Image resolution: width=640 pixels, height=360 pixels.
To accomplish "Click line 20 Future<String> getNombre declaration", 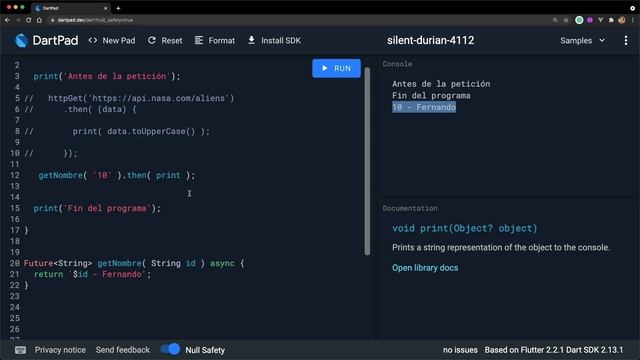I will (x=134, y=263).
